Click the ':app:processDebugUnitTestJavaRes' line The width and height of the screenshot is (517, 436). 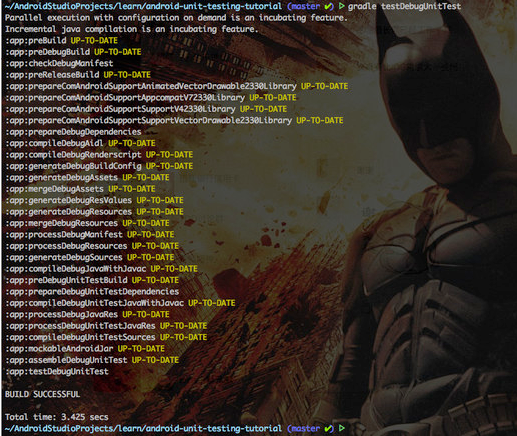pos(106,326)
